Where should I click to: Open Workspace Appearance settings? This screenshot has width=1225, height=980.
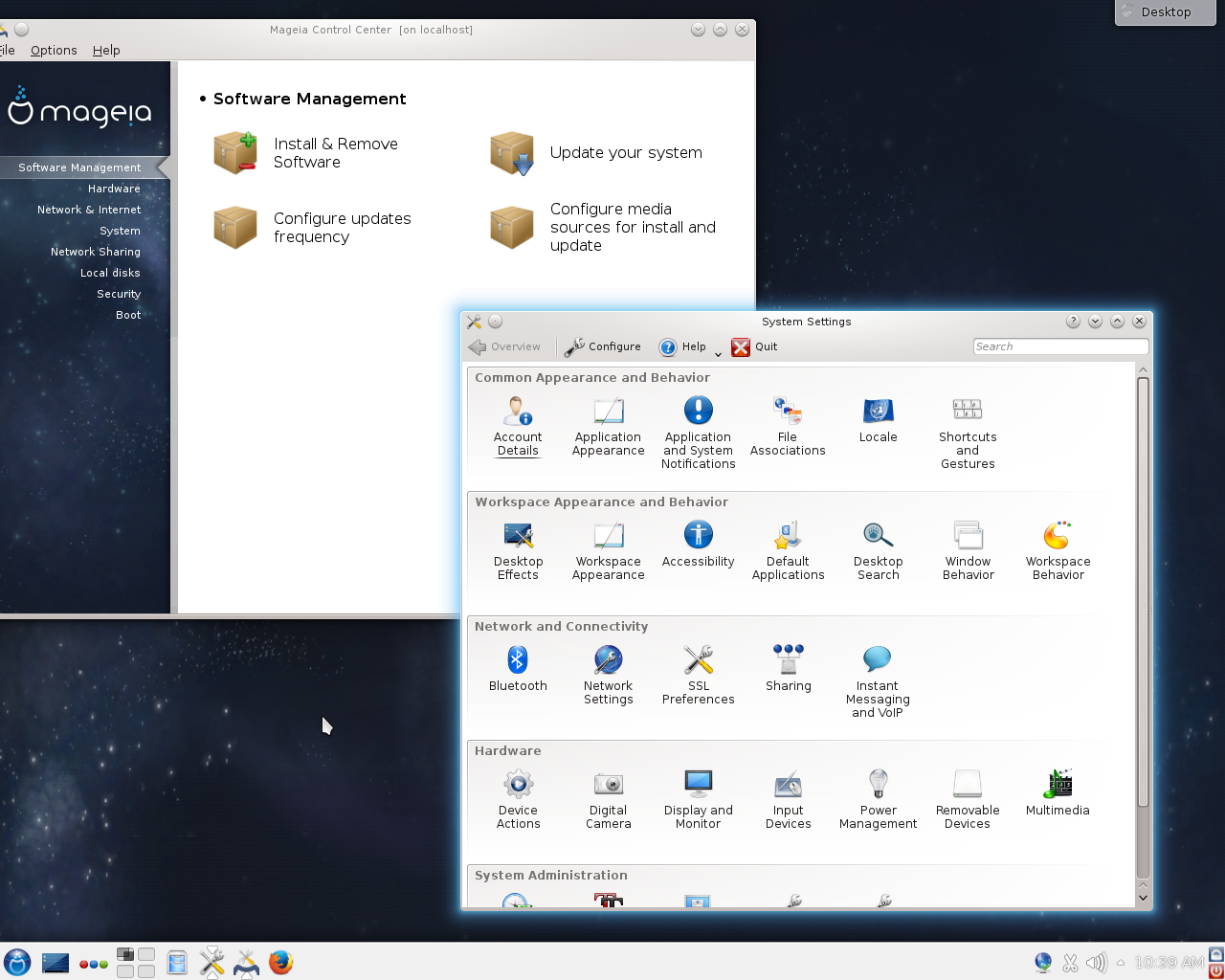[608, 551]
